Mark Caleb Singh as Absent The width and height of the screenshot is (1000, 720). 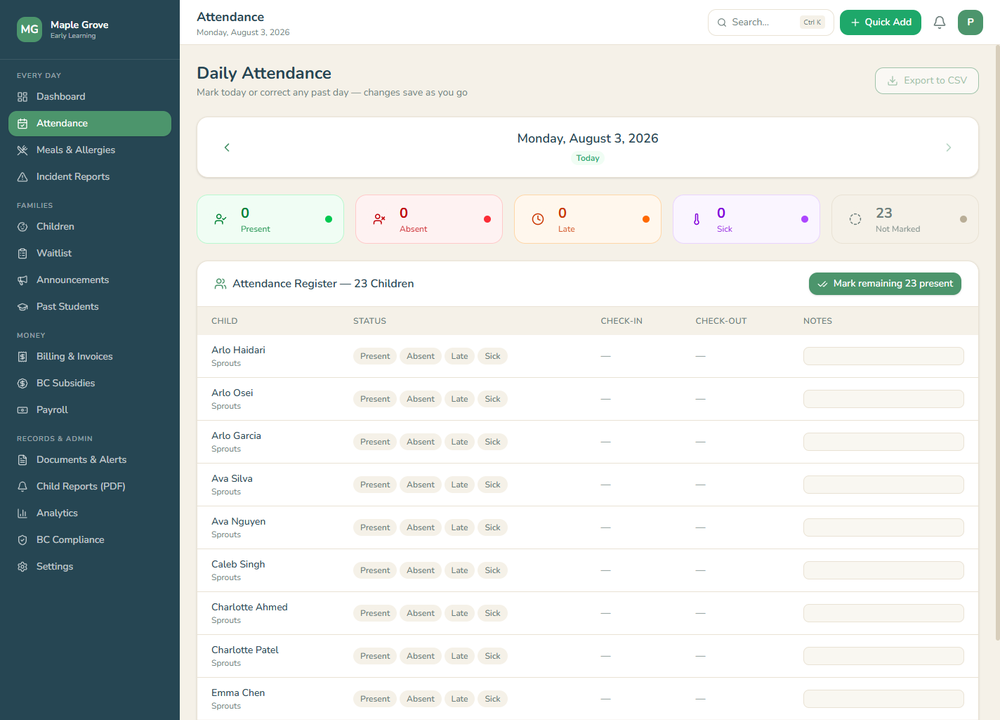(420, 570)
